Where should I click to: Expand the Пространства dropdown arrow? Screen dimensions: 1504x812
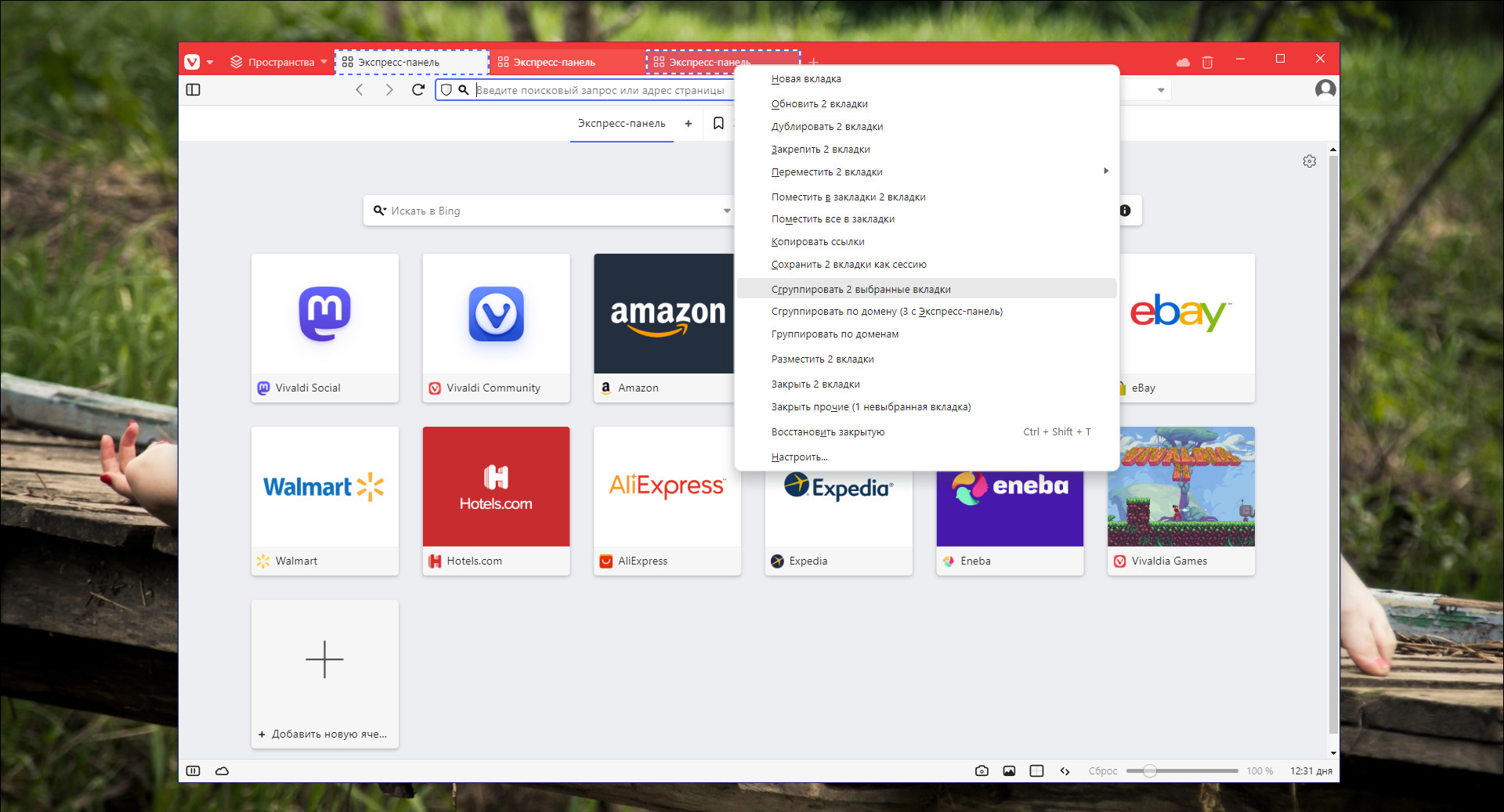click(324, 62)
